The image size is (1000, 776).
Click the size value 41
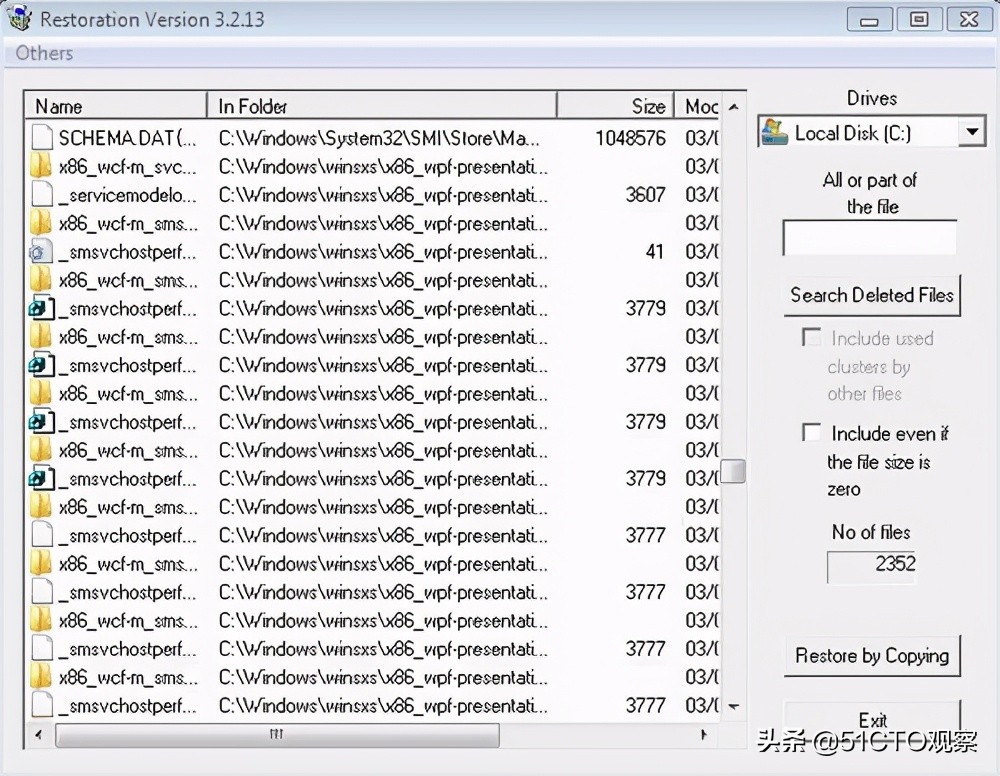[655, 252]
